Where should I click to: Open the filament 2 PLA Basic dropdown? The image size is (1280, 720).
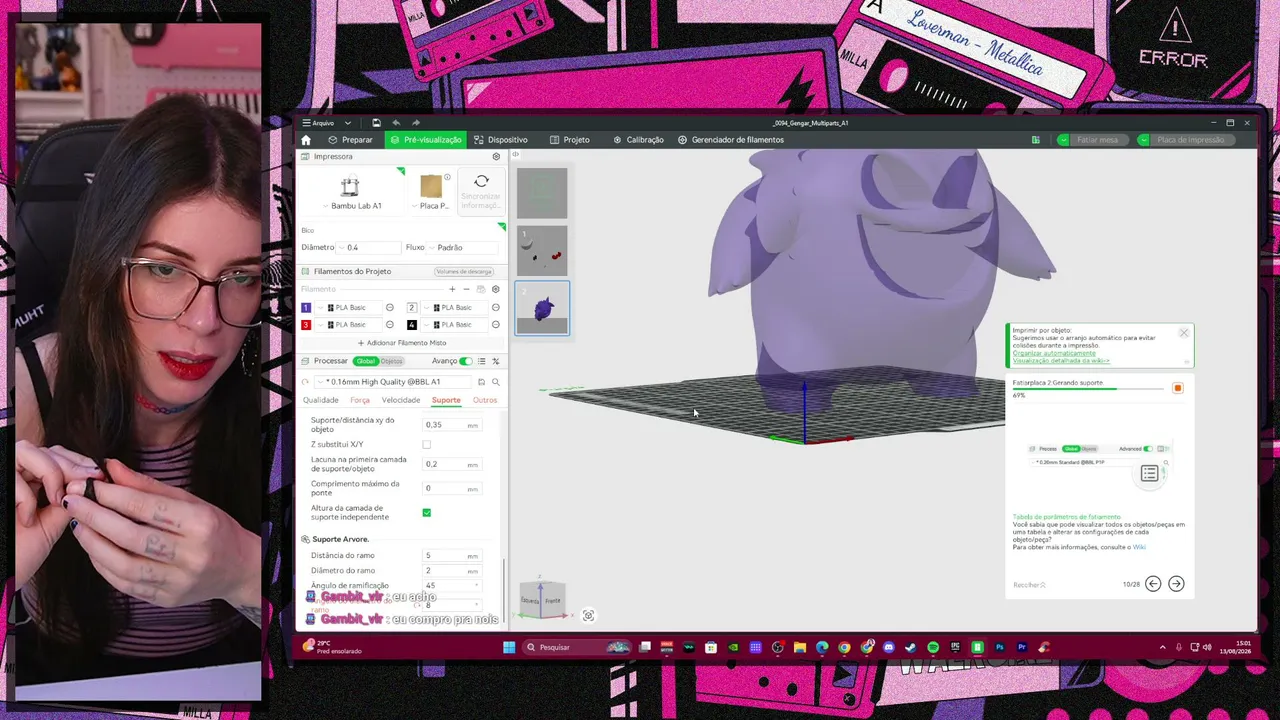pyautogui.click(x=456, y=308)
